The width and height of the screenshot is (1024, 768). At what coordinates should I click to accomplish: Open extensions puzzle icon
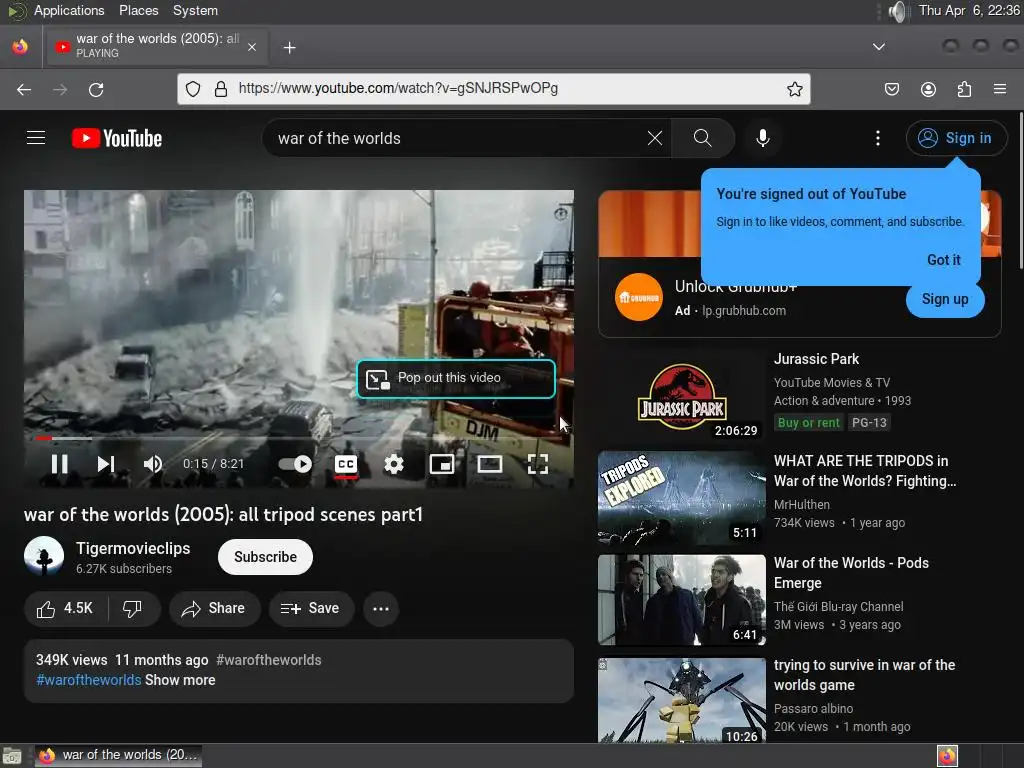pos(964,89)
